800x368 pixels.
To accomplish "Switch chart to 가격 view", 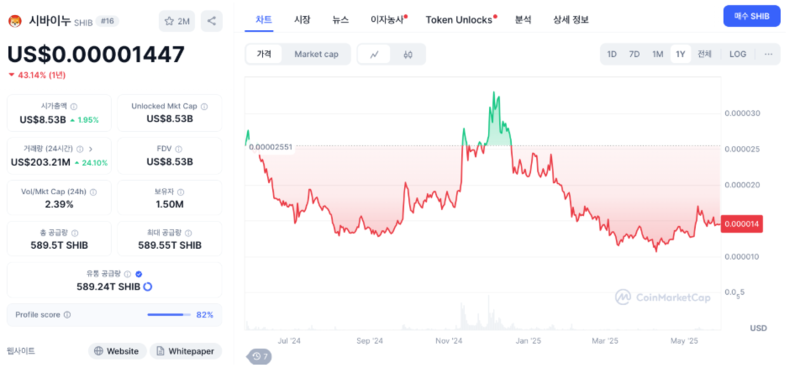I will pos(264,54).
